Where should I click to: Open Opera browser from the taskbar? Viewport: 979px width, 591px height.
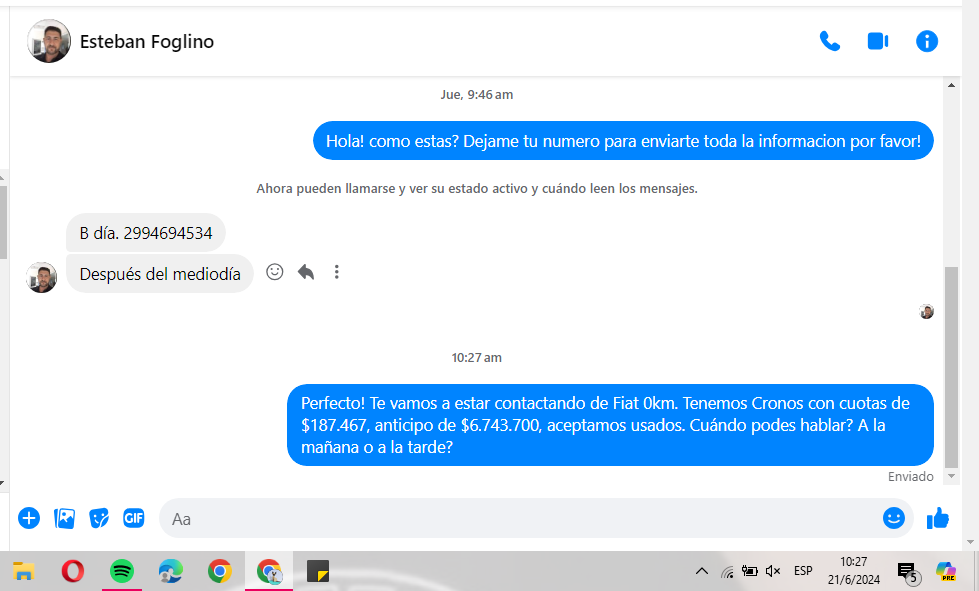click(73, 571)
